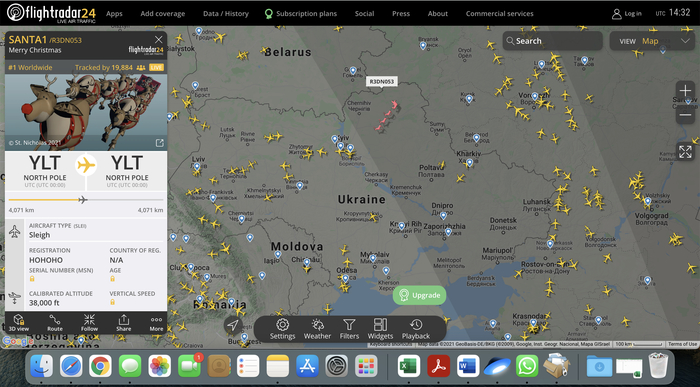Click inside the Search field

pos(553,41)
